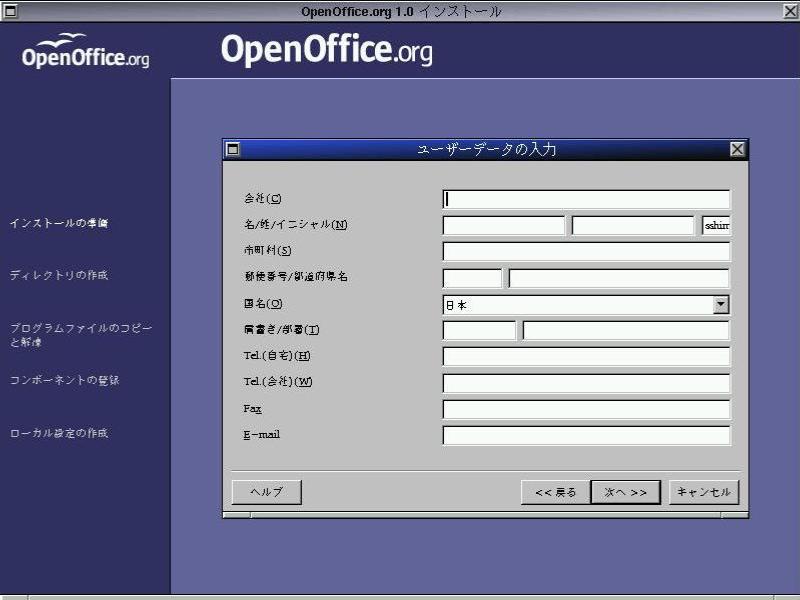Click the E-mail address input field

click(x=586, y=435)
